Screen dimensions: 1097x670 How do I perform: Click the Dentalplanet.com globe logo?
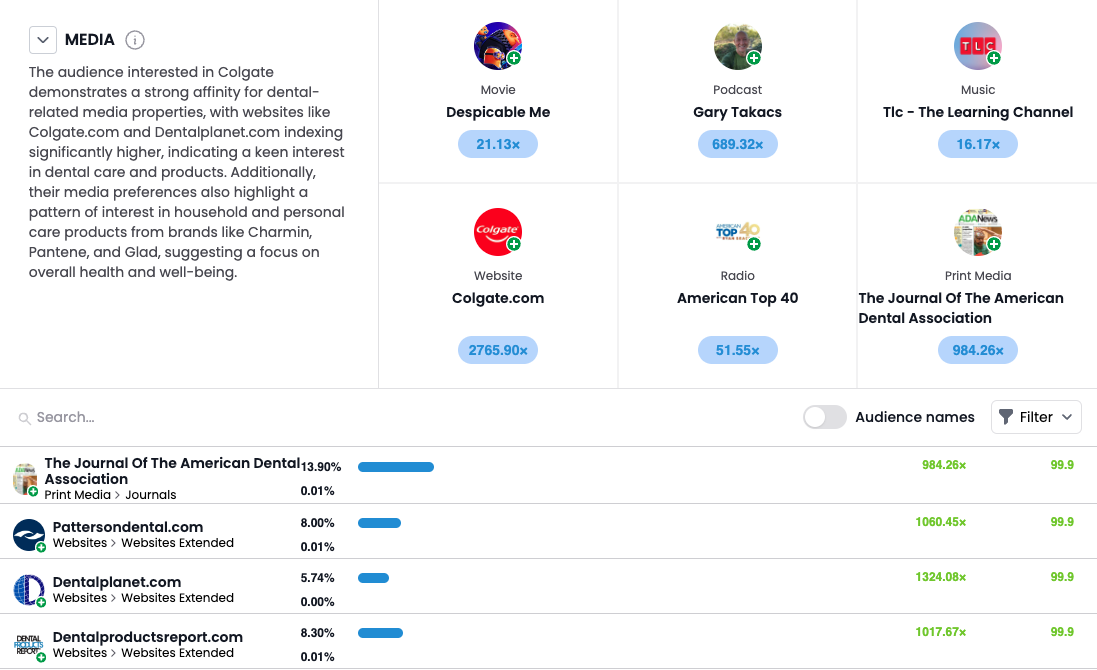pyautogui.click(x=29, y=590)
